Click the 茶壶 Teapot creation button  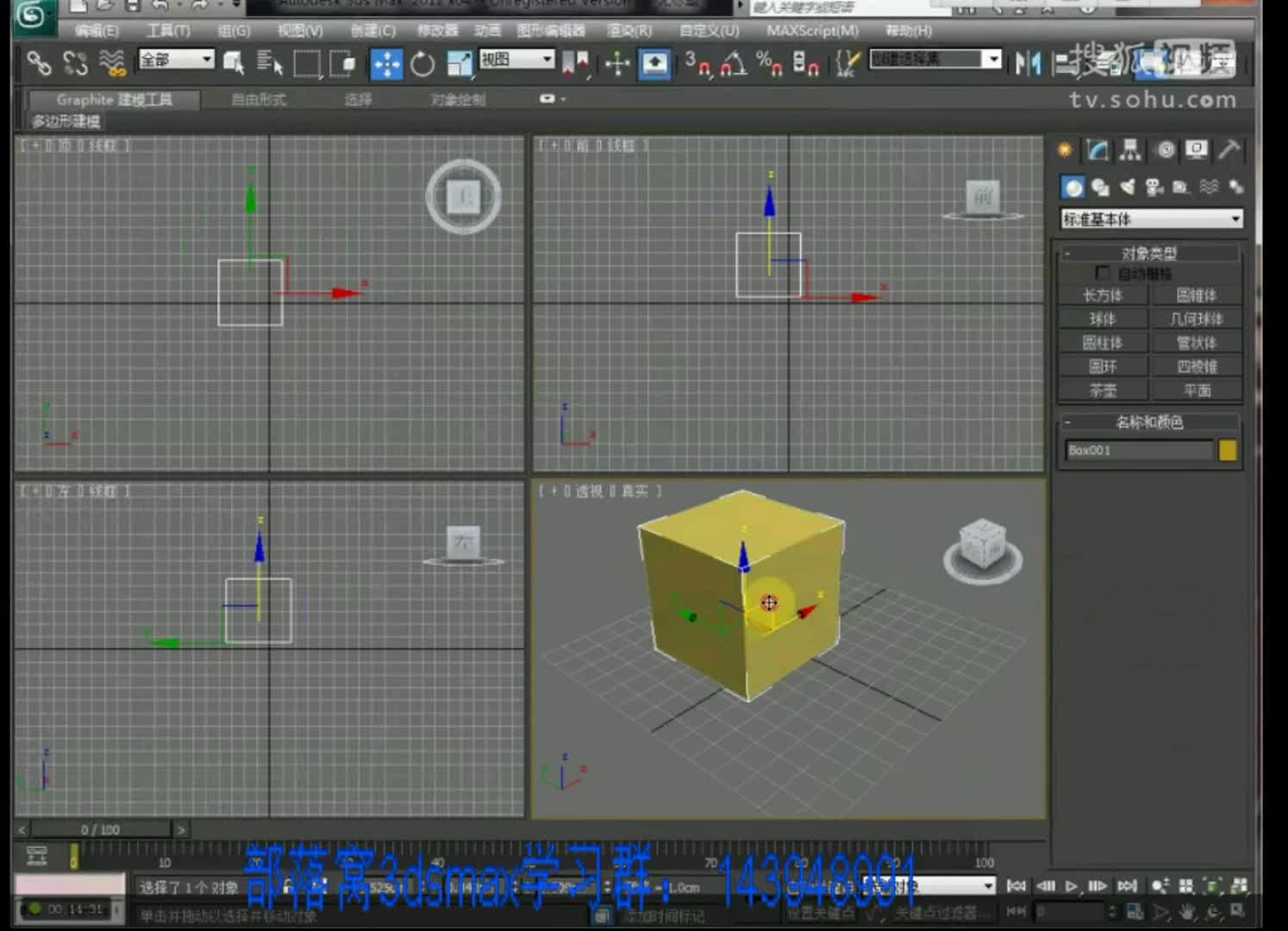coord(1104,390)
